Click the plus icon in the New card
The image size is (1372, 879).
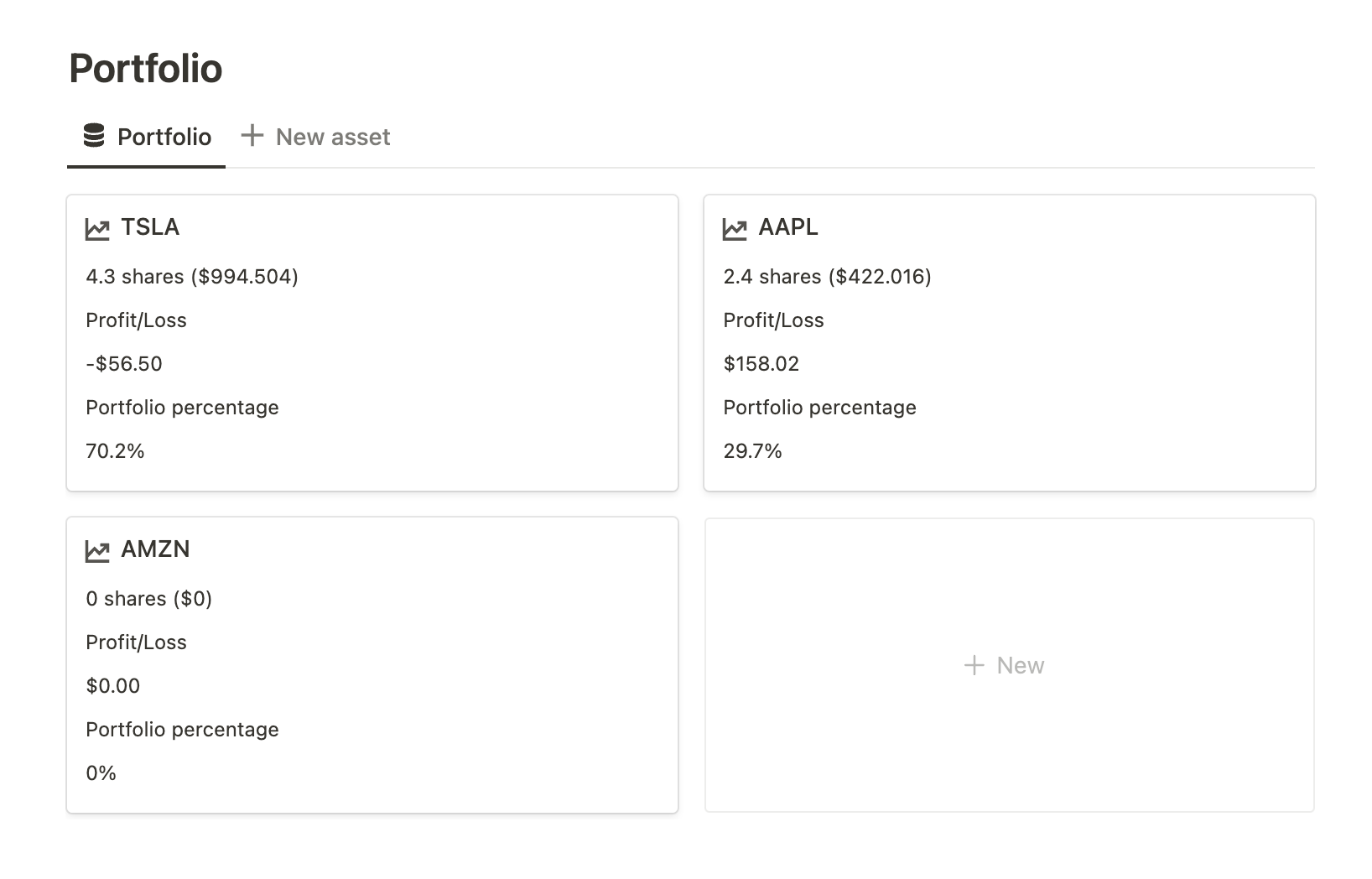coord(974,666)
